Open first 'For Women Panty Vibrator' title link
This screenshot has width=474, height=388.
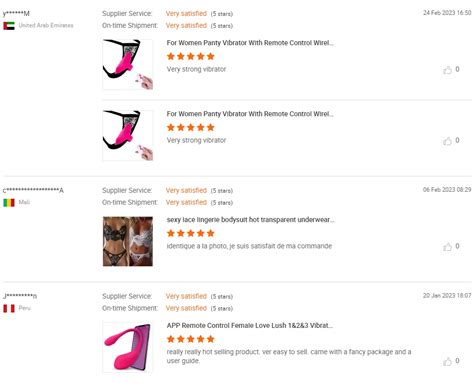click(x=250, y=43)
